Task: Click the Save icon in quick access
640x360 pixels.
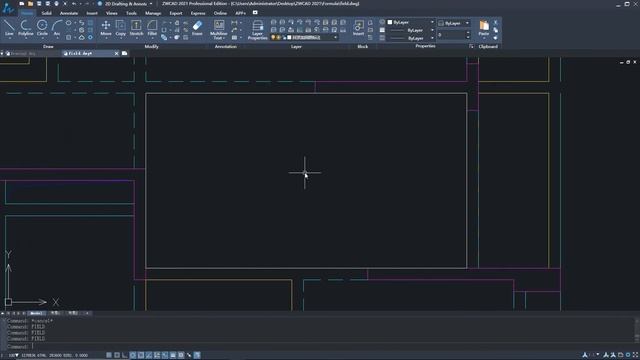Action: 39,4
